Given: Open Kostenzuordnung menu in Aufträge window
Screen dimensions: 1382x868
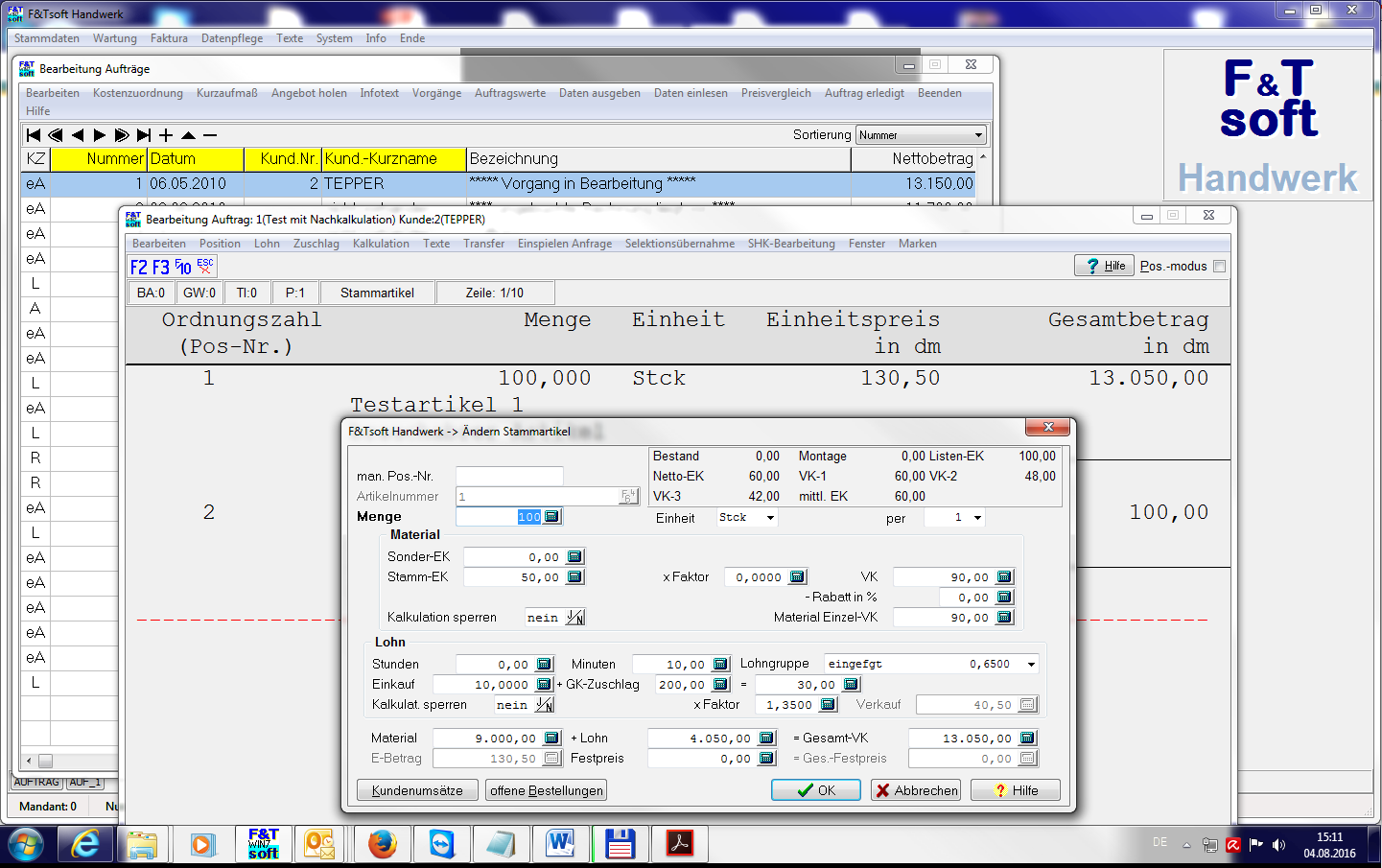Looking at the screenshot, I should [138, 93].
